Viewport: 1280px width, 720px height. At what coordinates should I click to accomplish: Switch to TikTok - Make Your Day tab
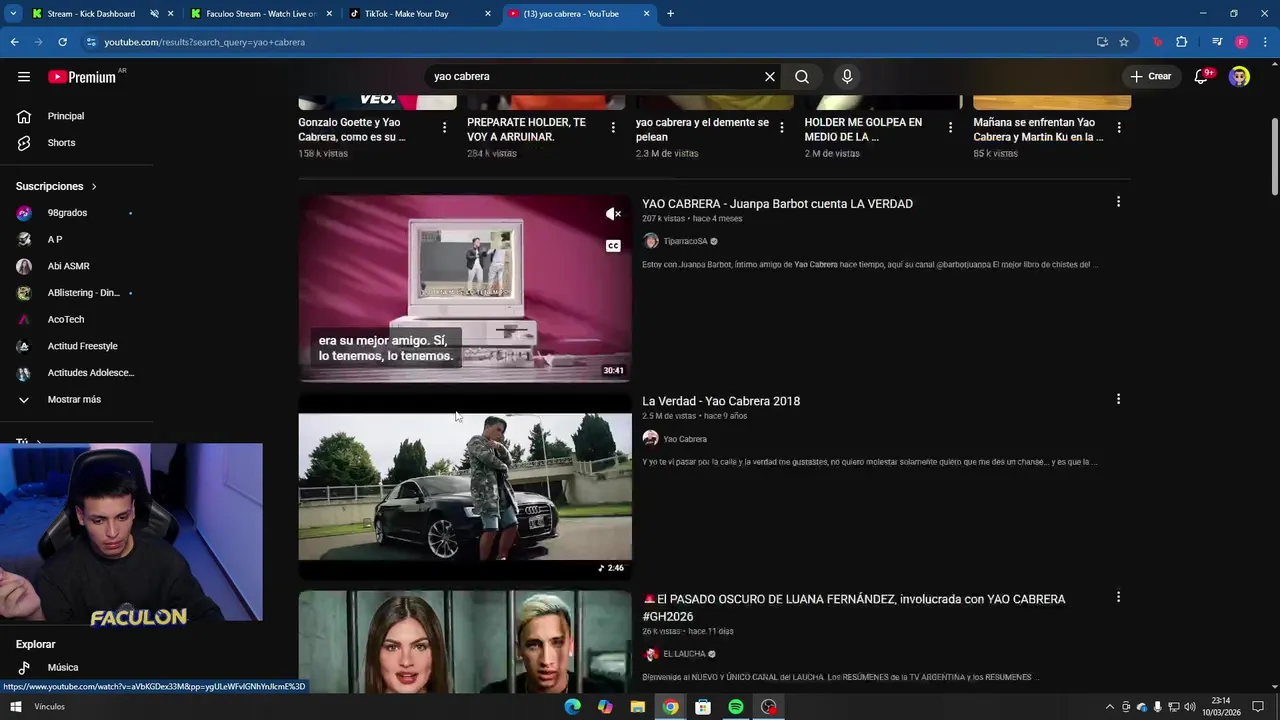point(406,14)
